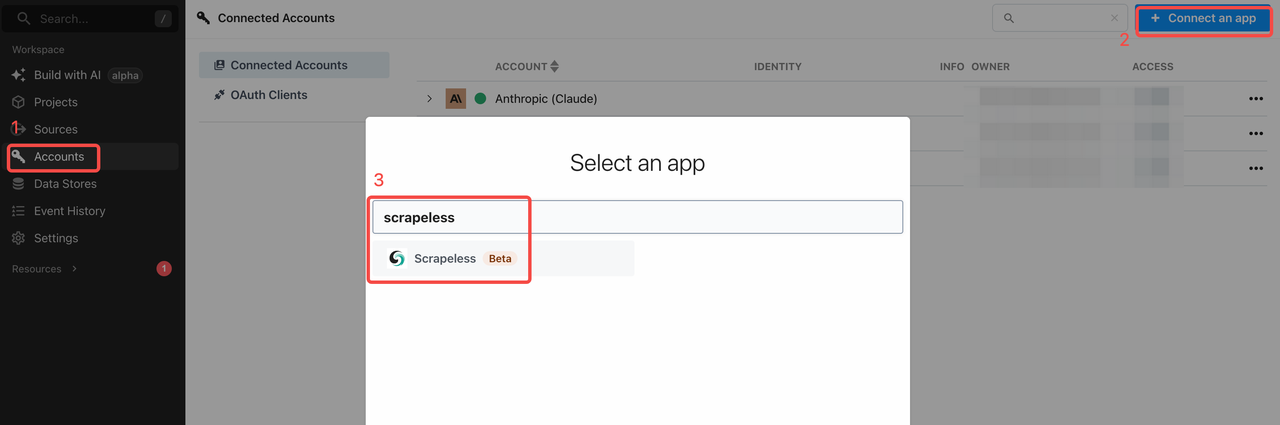Expand the Anthropic (Claude) row

coord(430,99)
